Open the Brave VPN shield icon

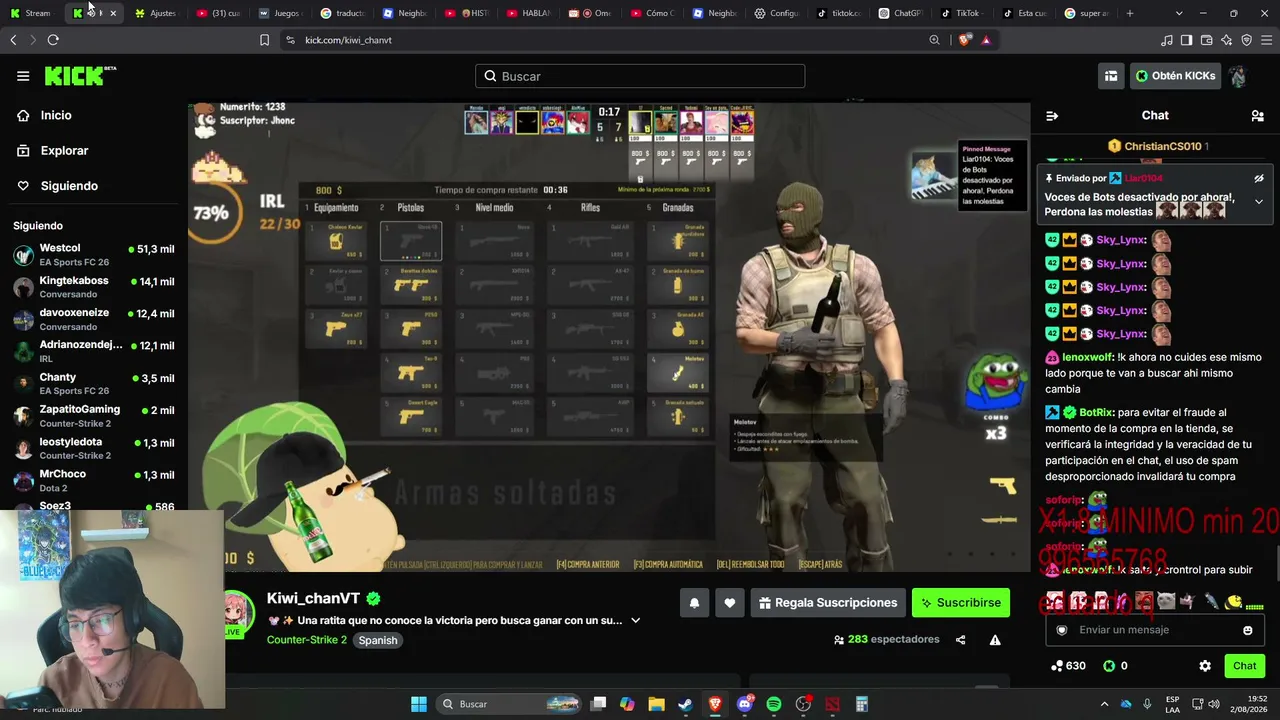1247,40
